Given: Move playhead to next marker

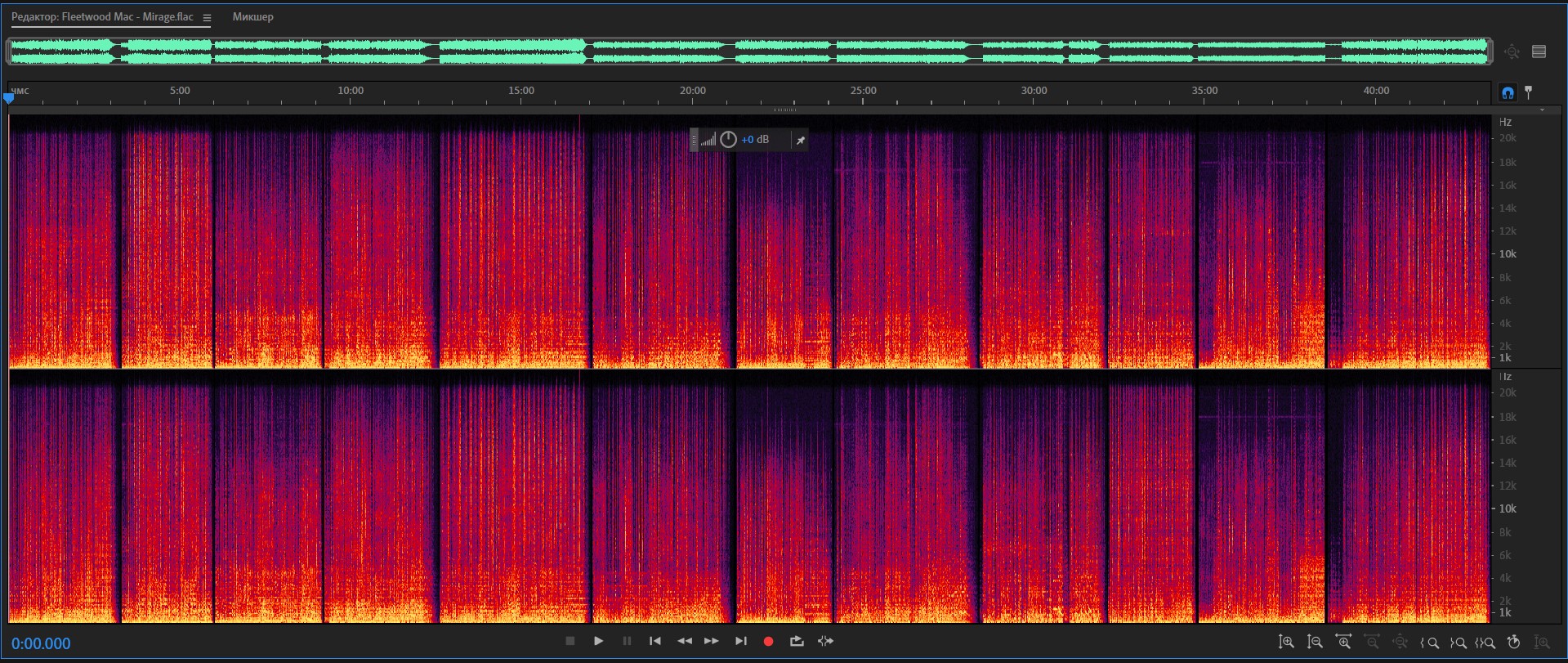Looking at the screenshot, I should [740, 642].
